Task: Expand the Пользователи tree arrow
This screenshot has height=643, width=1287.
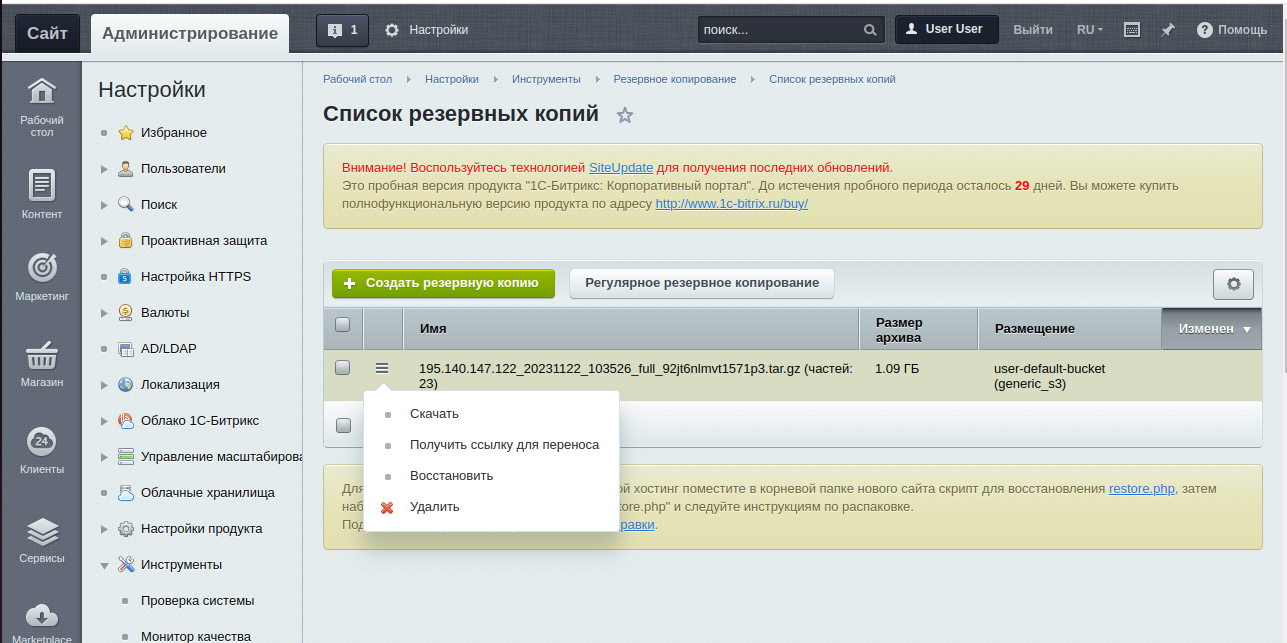Action: point(104,169)
